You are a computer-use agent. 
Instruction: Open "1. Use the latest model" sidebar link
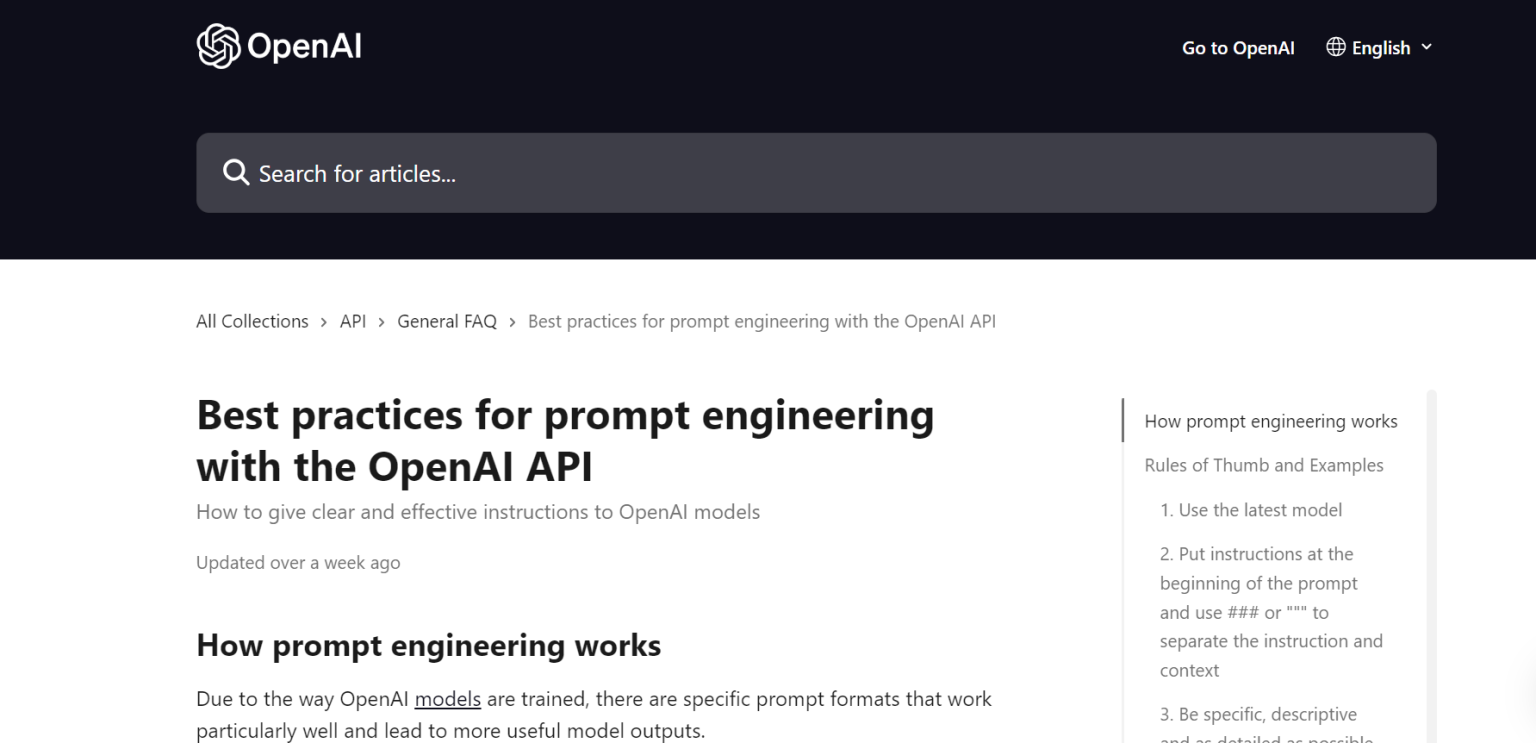[1251, 510]
